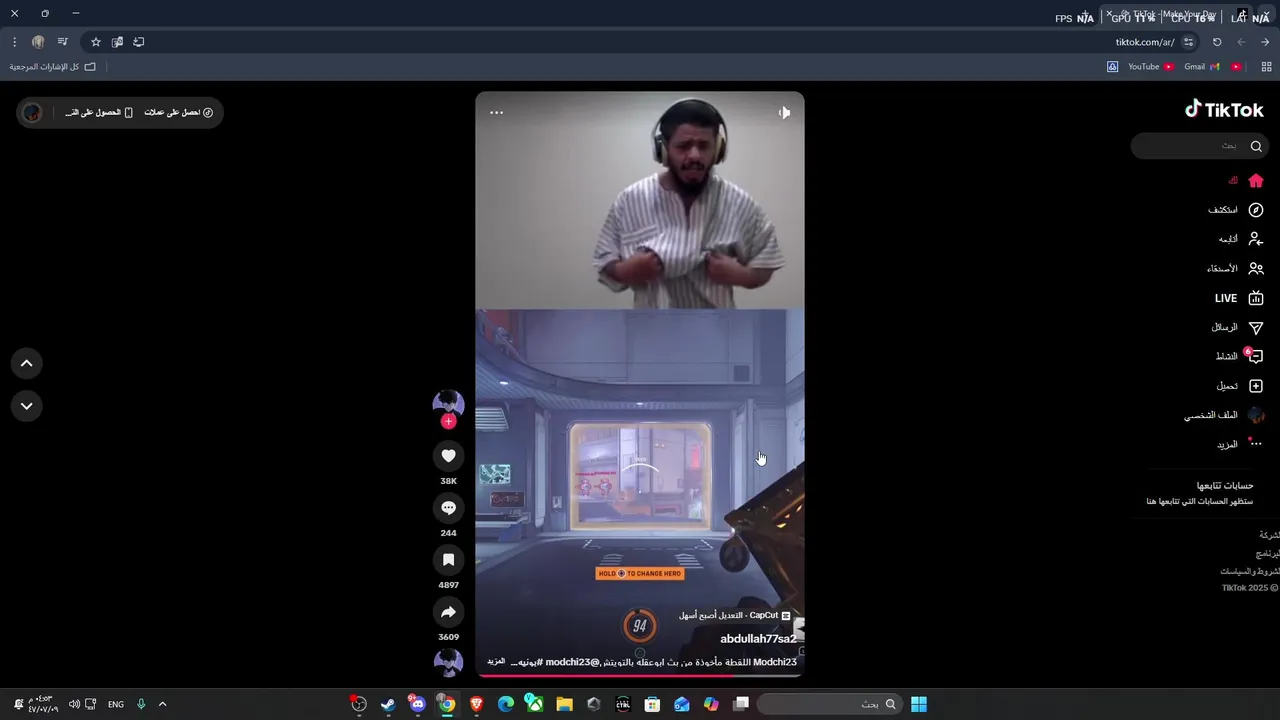Open the Messages icon (الرسائل)
The width and height of the screenshot is (1280, 720).
1256,327
